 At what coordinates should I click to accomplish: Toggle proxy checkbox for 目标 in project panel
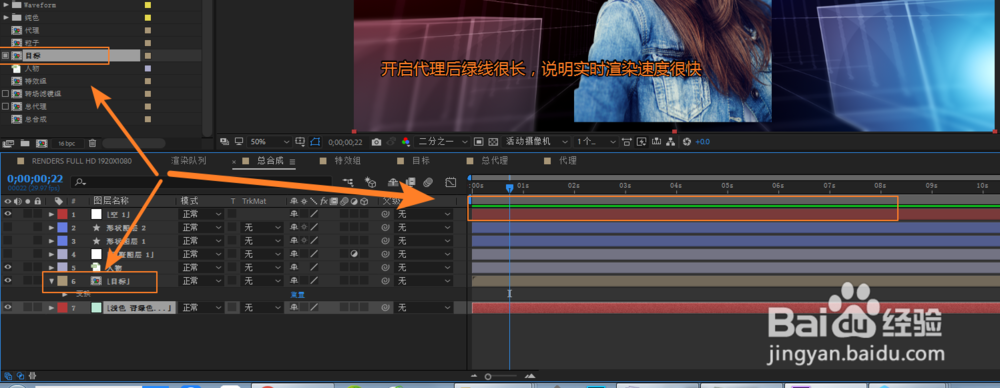coord(6,56)
